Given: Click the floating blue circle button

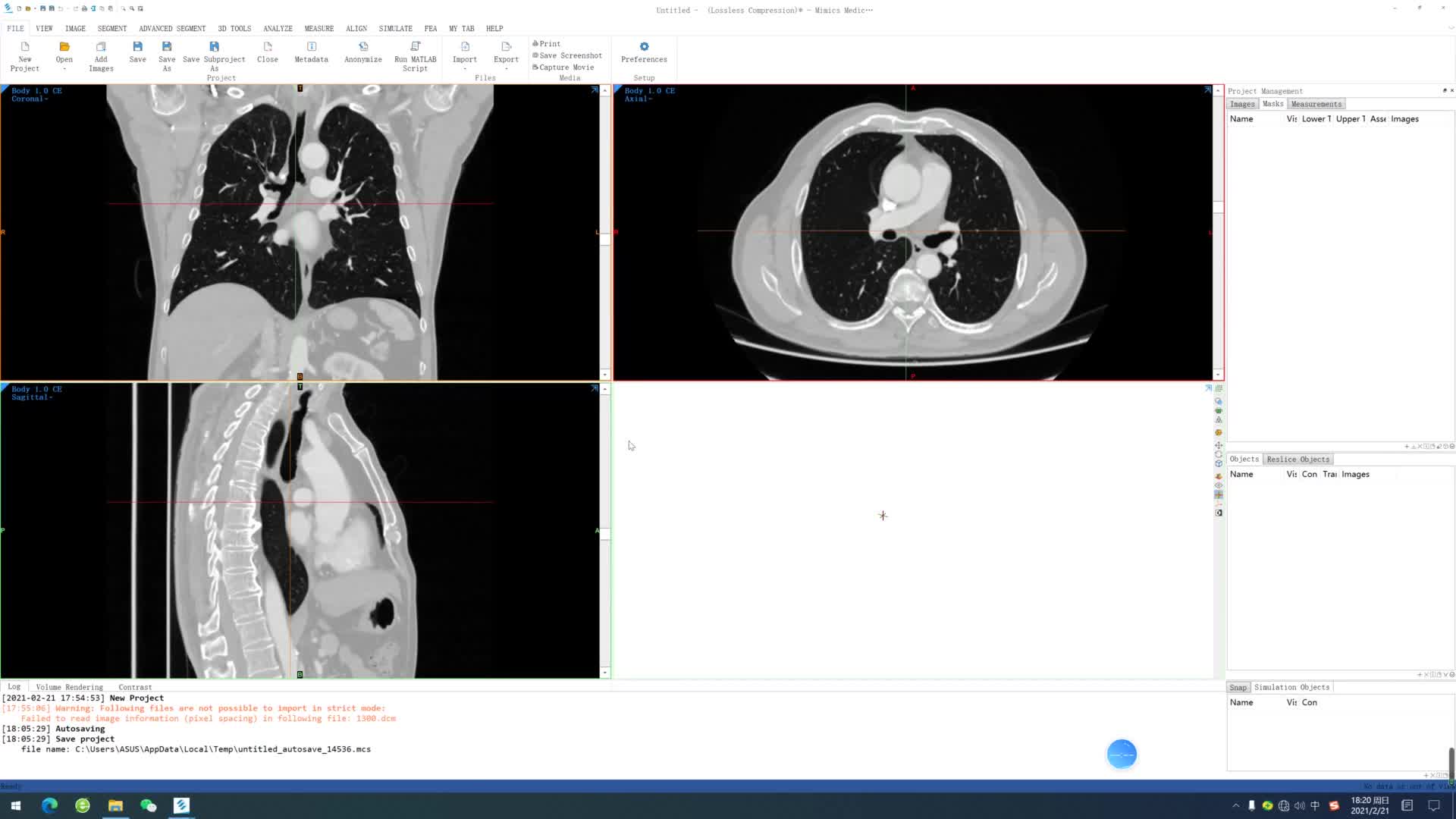Looking at the screenshot, I should click(x=1122, y=754).
